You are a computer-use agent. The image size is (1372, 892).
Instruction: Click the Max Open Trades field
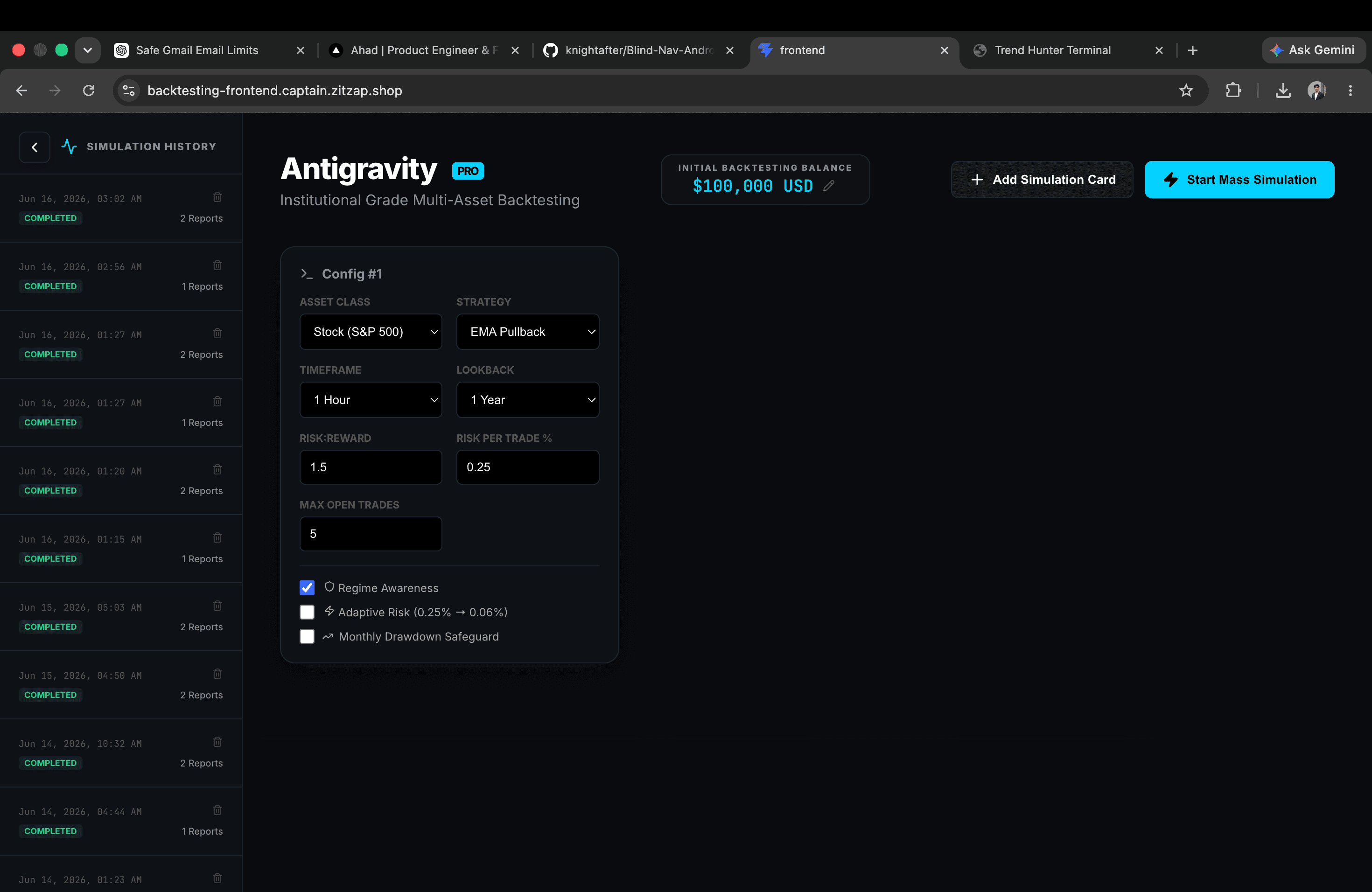(371, 534)
